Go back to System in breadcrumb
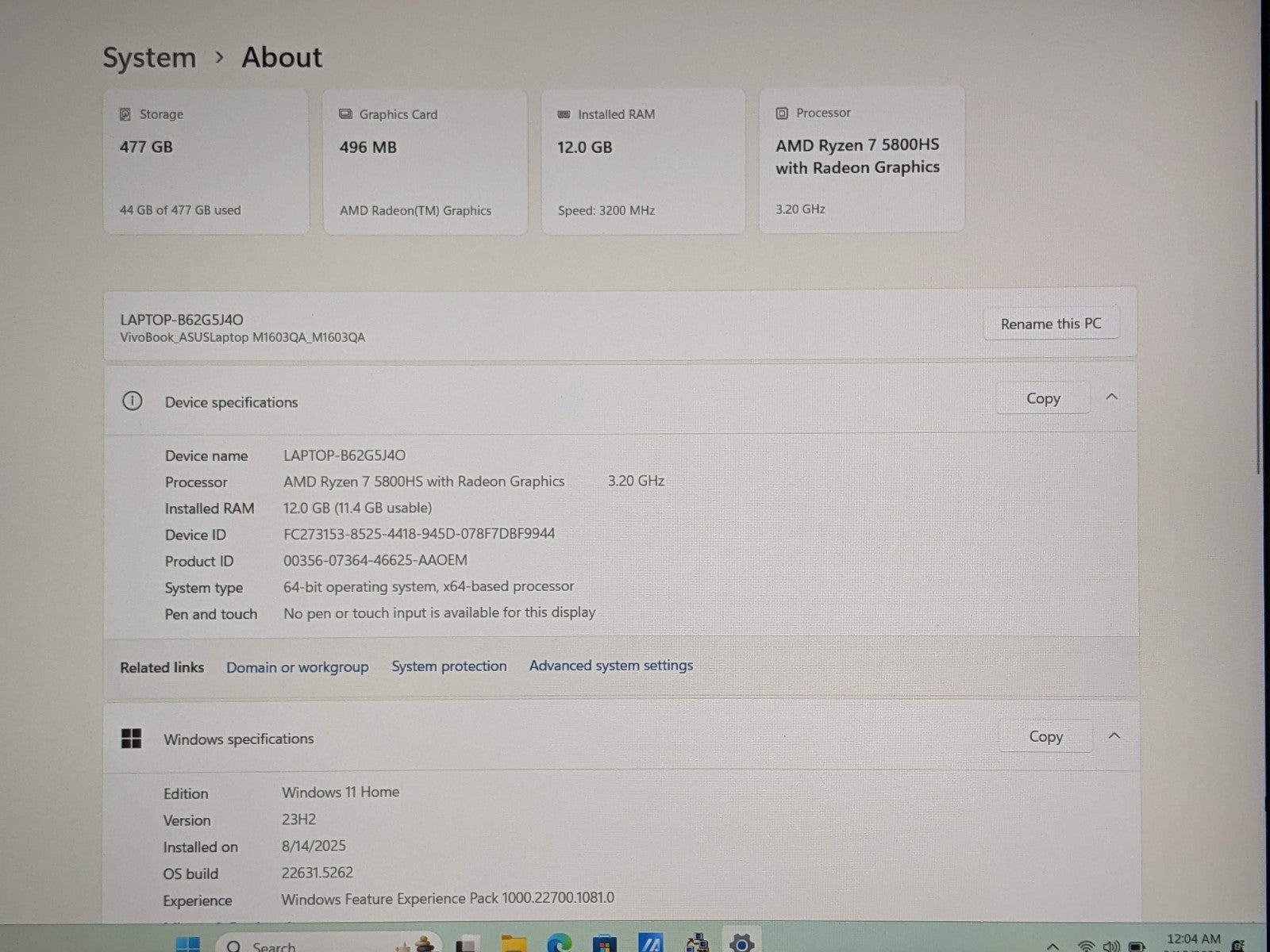Image resolution: width=1270 pixels, height=952 pixels. coord(149,58)
